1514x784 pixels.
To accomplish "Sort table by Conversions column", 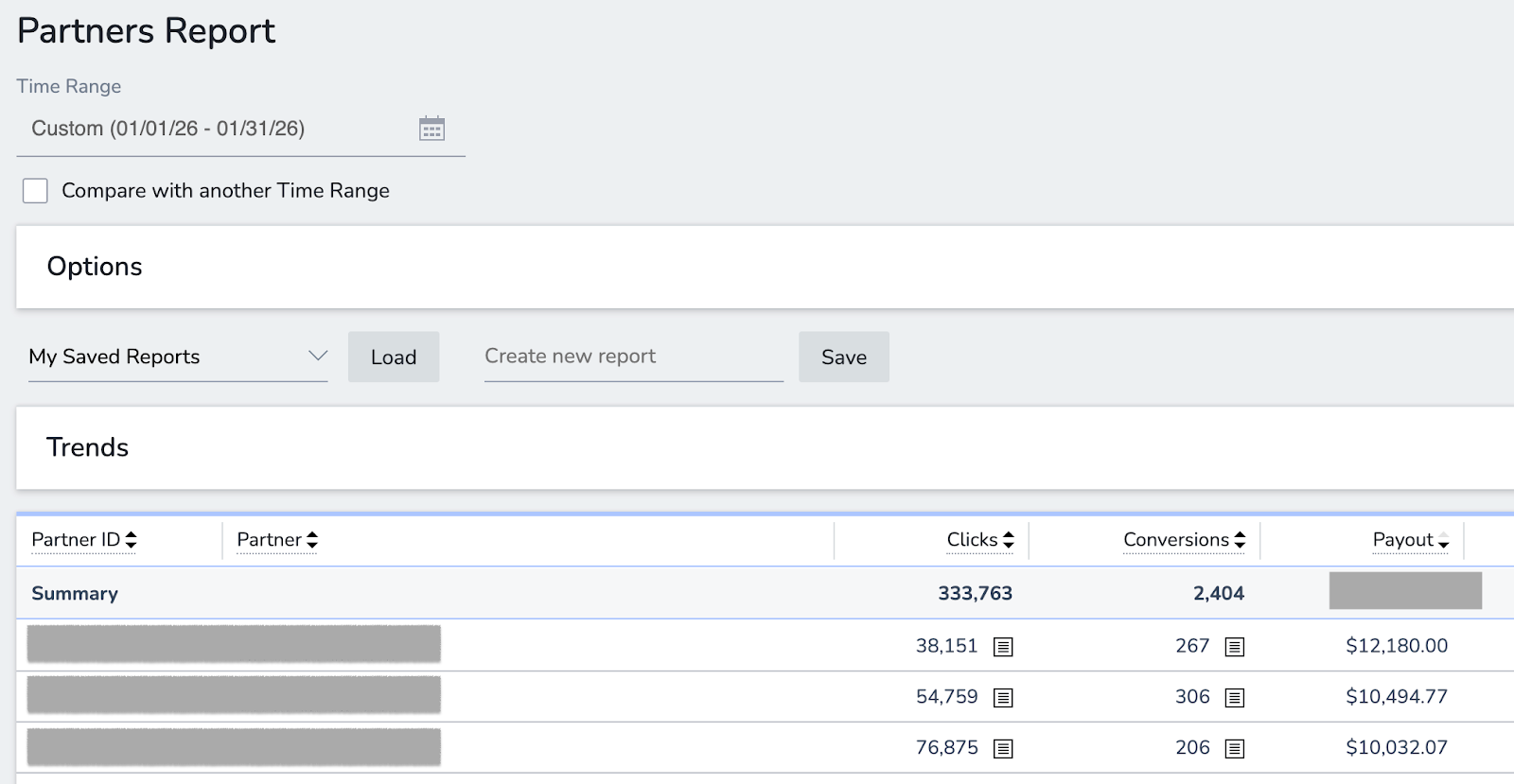I will (x=1185, y=540).
